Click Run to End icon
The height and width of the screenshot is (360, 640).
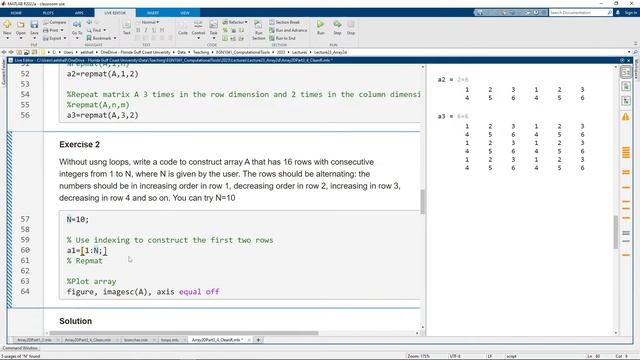[272, 38]
